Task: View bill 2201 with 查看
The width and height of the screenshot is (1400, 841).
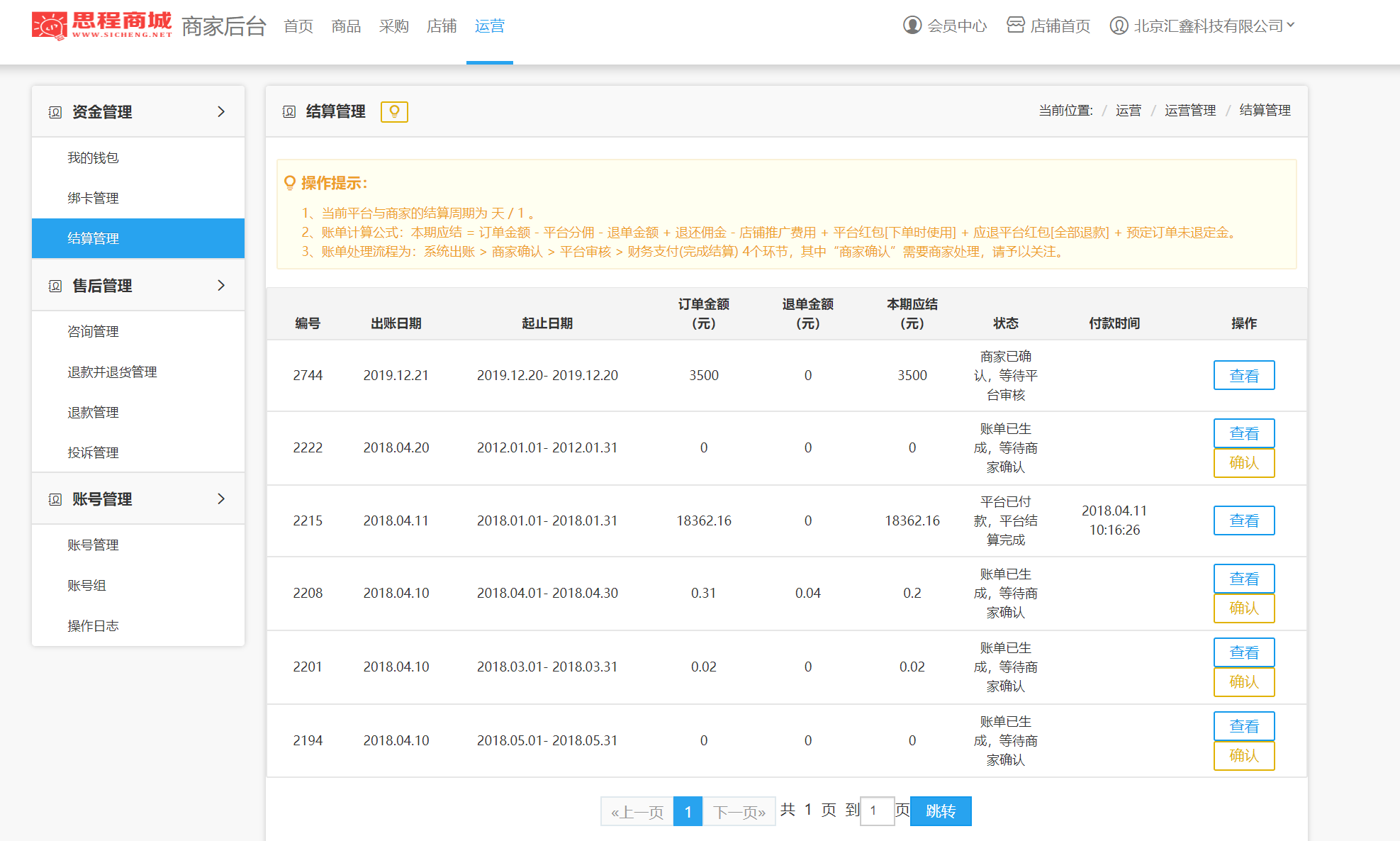Action: [x=1244, y=652]
